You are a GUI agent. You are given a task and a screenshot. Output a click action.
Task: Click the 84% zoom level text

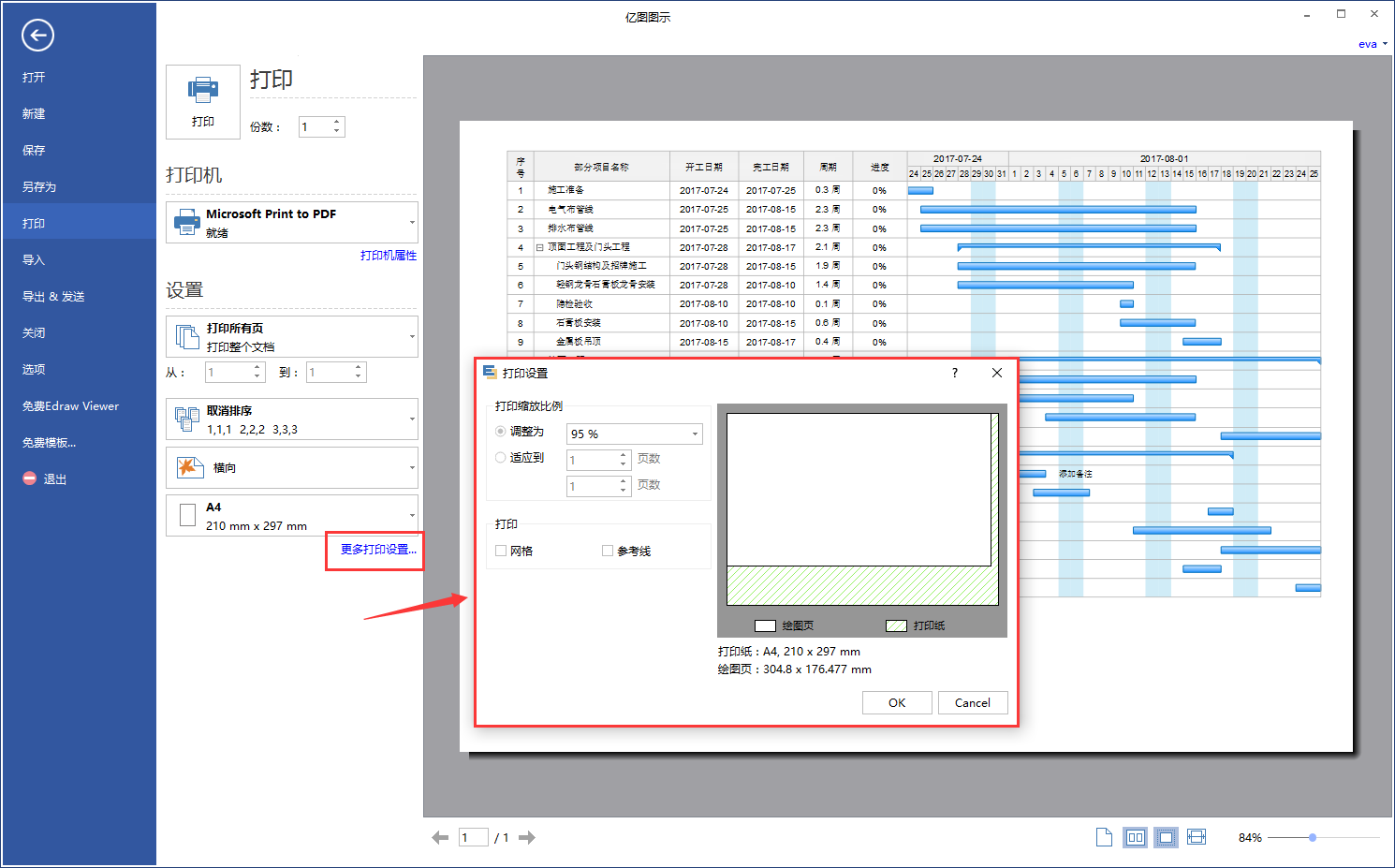point(1250,837)
